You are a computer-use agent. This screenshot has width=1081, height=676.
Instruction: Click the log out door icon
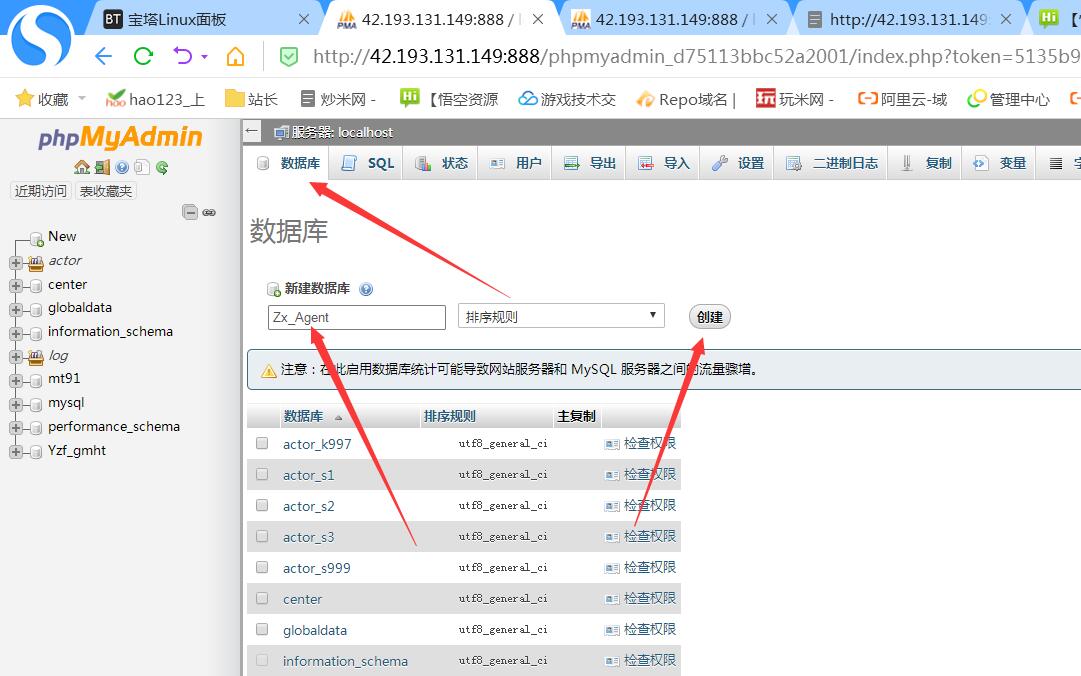pyautogui.click(x=102, y=167)
